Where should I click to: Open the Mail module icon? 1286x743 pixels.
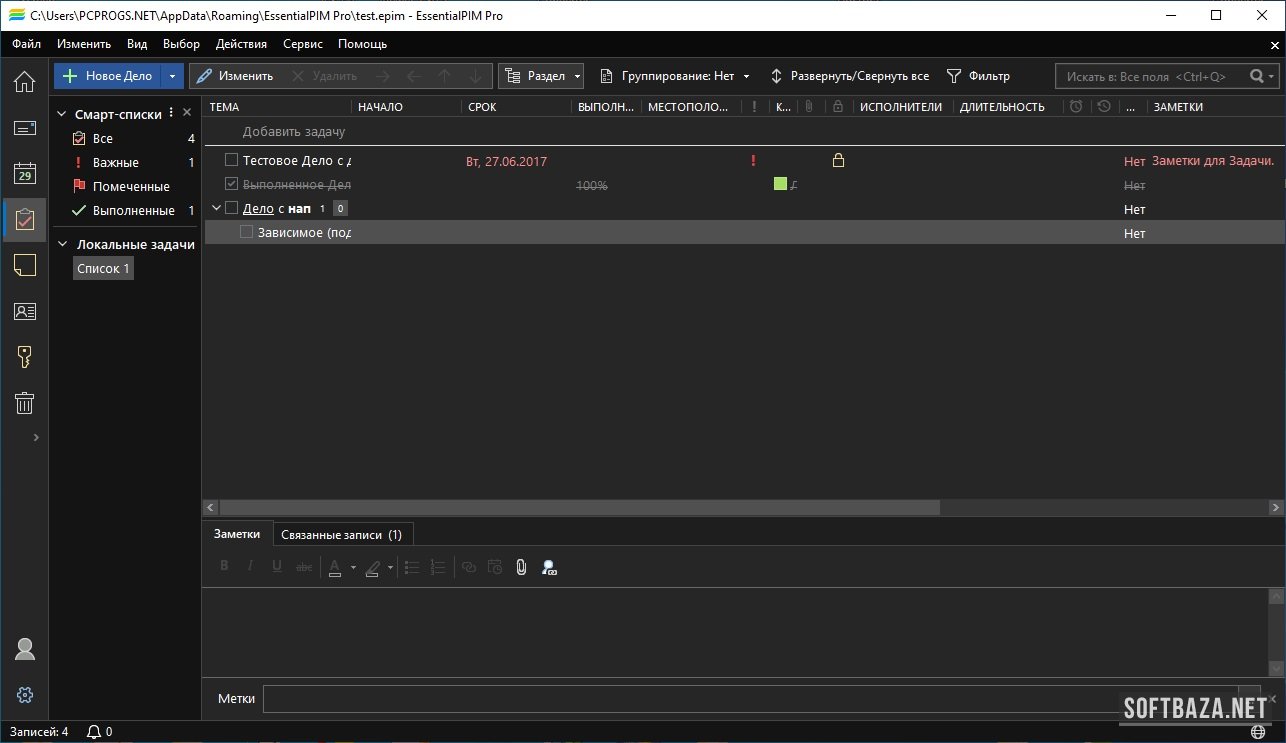coord(24,127)
